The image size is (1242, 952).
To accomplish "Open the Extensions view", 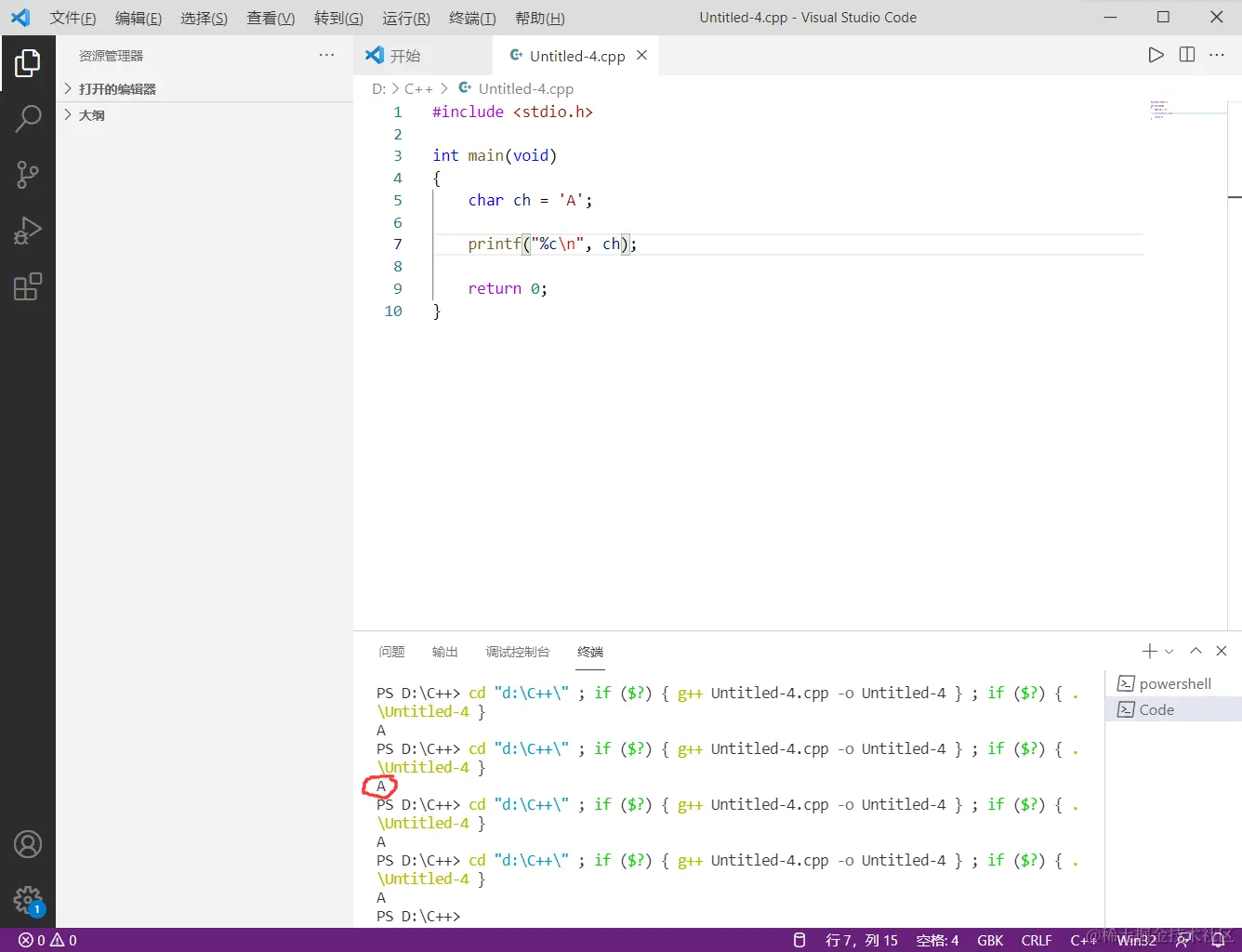I will [28, 286].
